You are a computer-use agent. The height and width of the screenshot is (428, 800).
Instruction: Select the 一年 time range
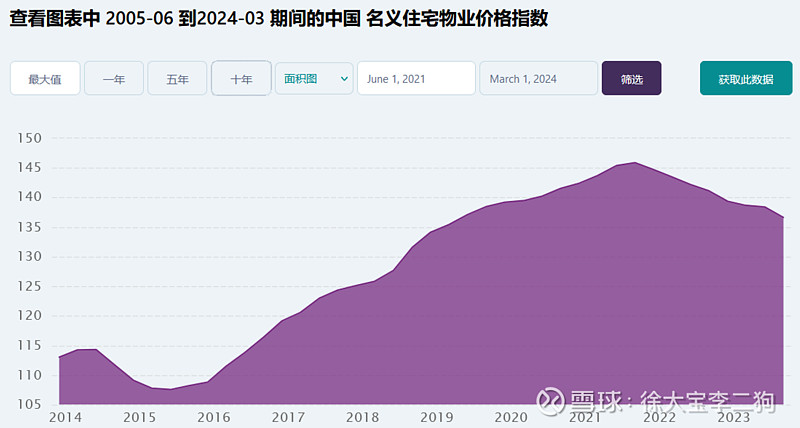pos(114,79)
